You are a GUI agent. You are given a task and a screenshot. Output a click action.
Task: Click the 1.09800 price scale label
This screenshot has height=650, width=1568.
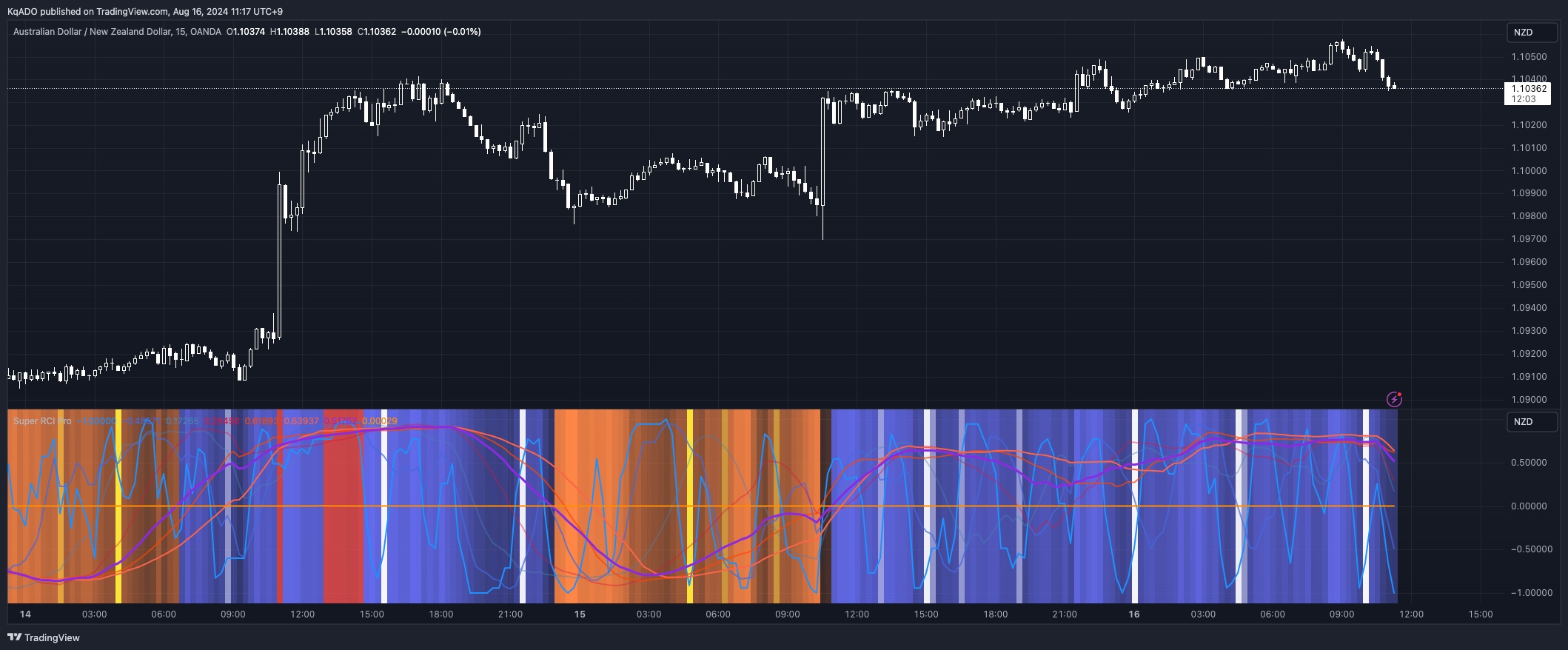pos(1529,216)
